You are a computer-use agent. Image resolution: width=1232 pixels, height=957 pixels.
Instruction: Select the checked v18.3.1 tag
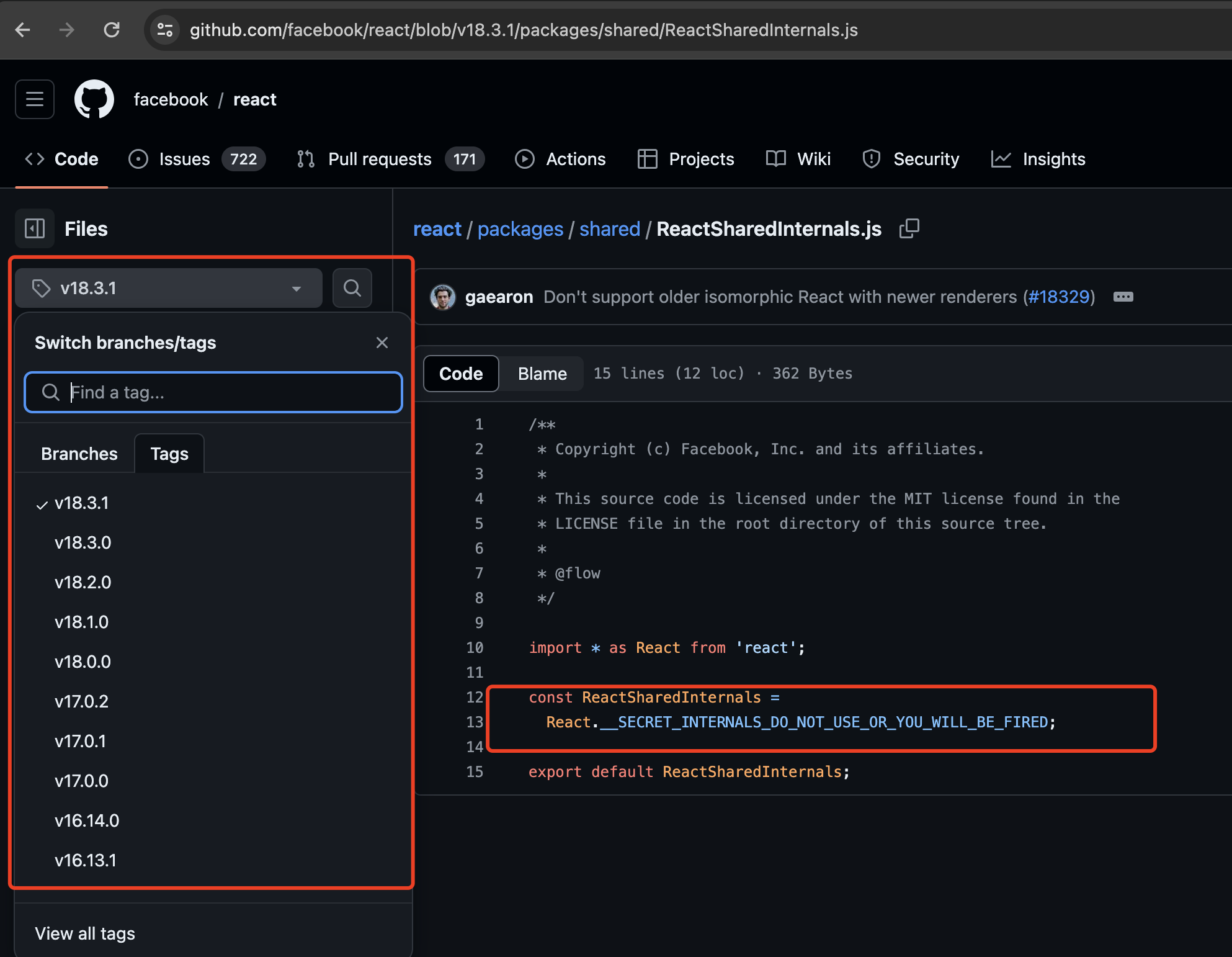(82, 503)
